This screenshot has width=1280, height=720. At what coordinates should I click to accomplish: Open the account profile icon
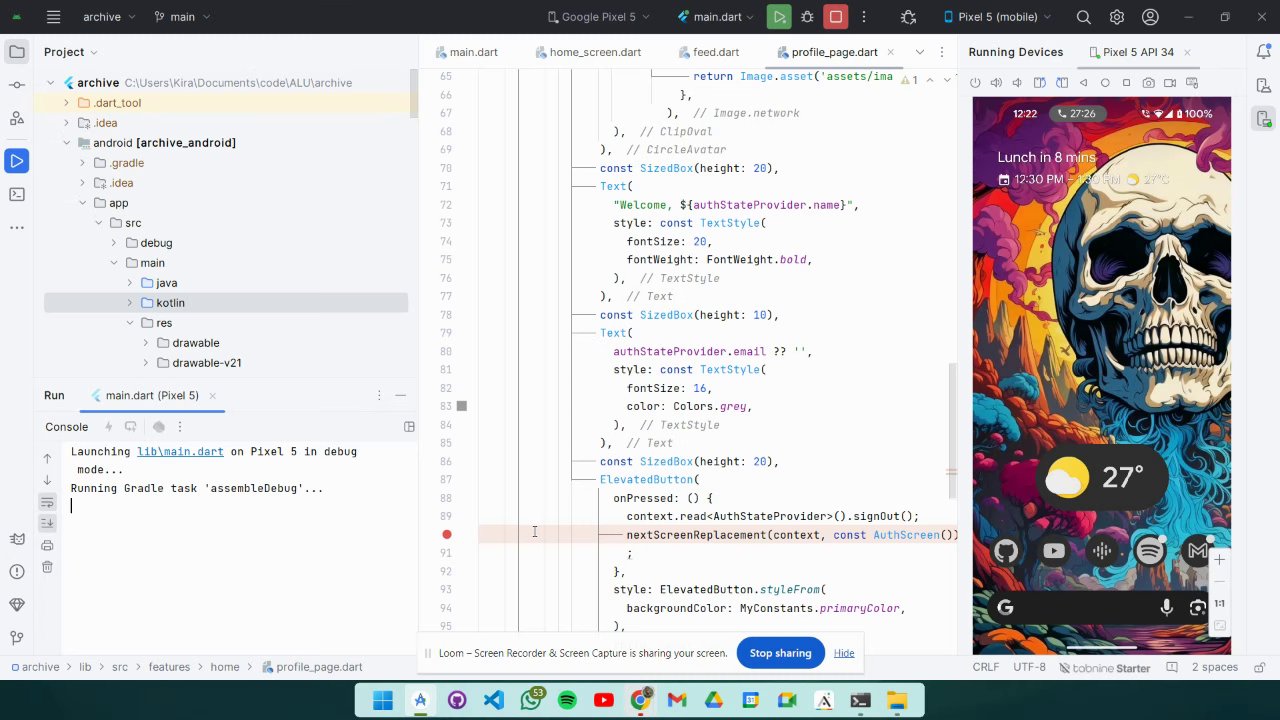pos(1151,17)
